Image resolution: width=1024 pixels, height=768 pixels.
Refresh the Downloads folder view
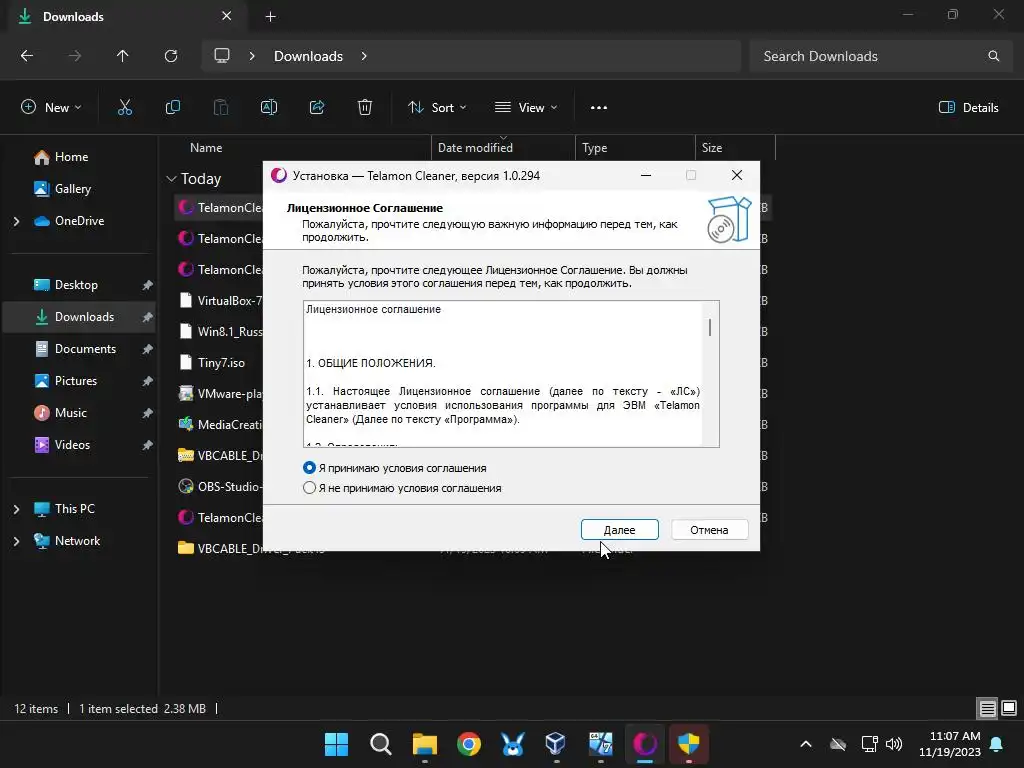tap(171, 56)
